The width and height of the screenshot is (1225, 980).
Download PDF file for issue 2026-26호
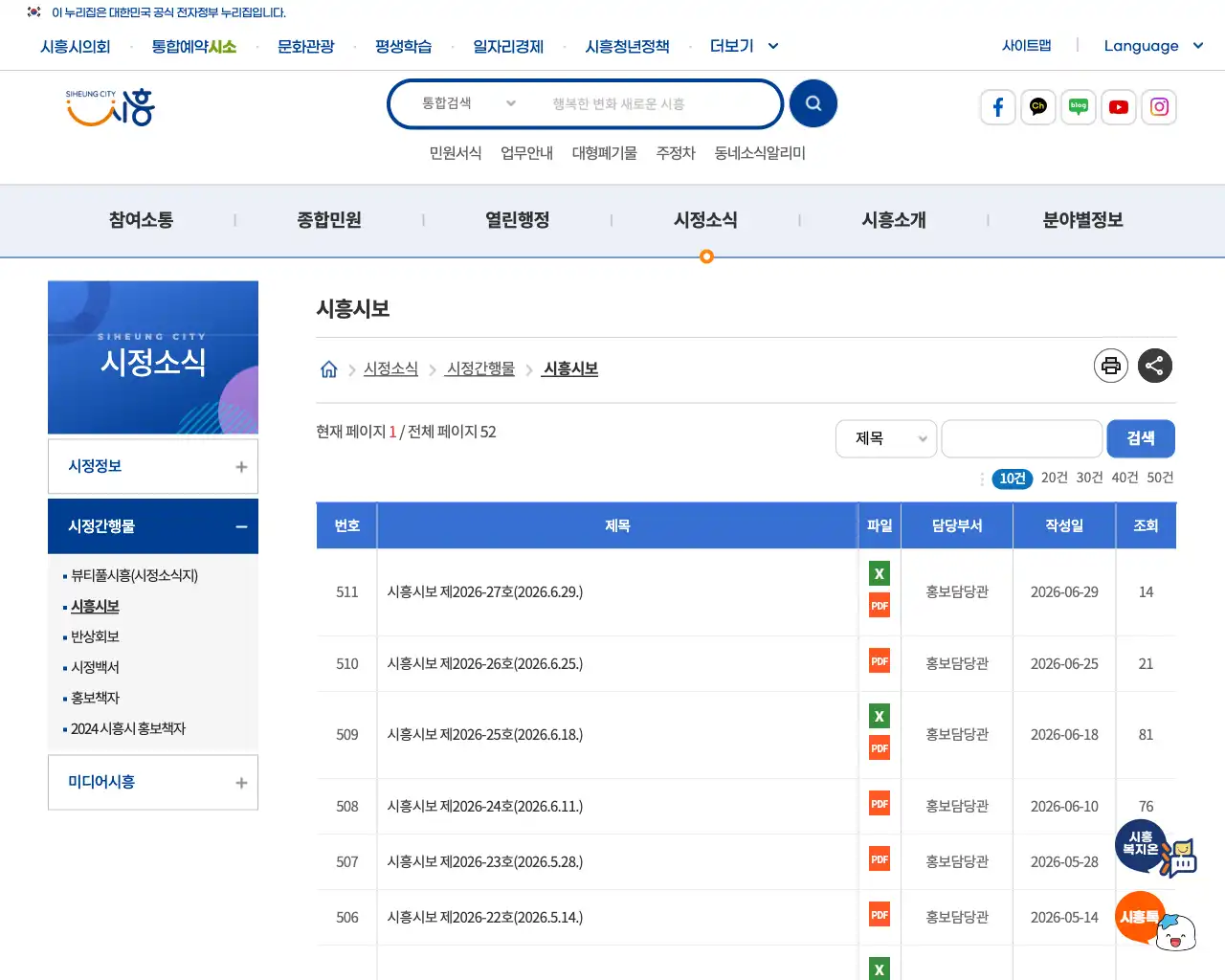coord(880,661)
